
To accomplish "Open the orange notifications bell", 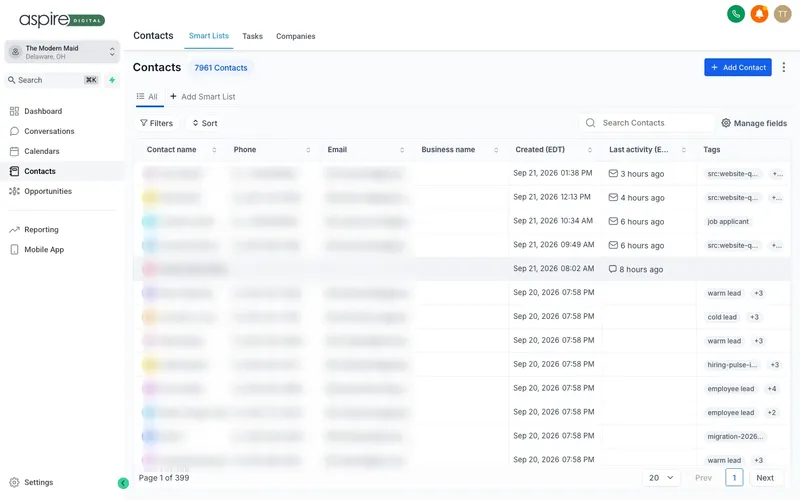I will coord(759,14).
